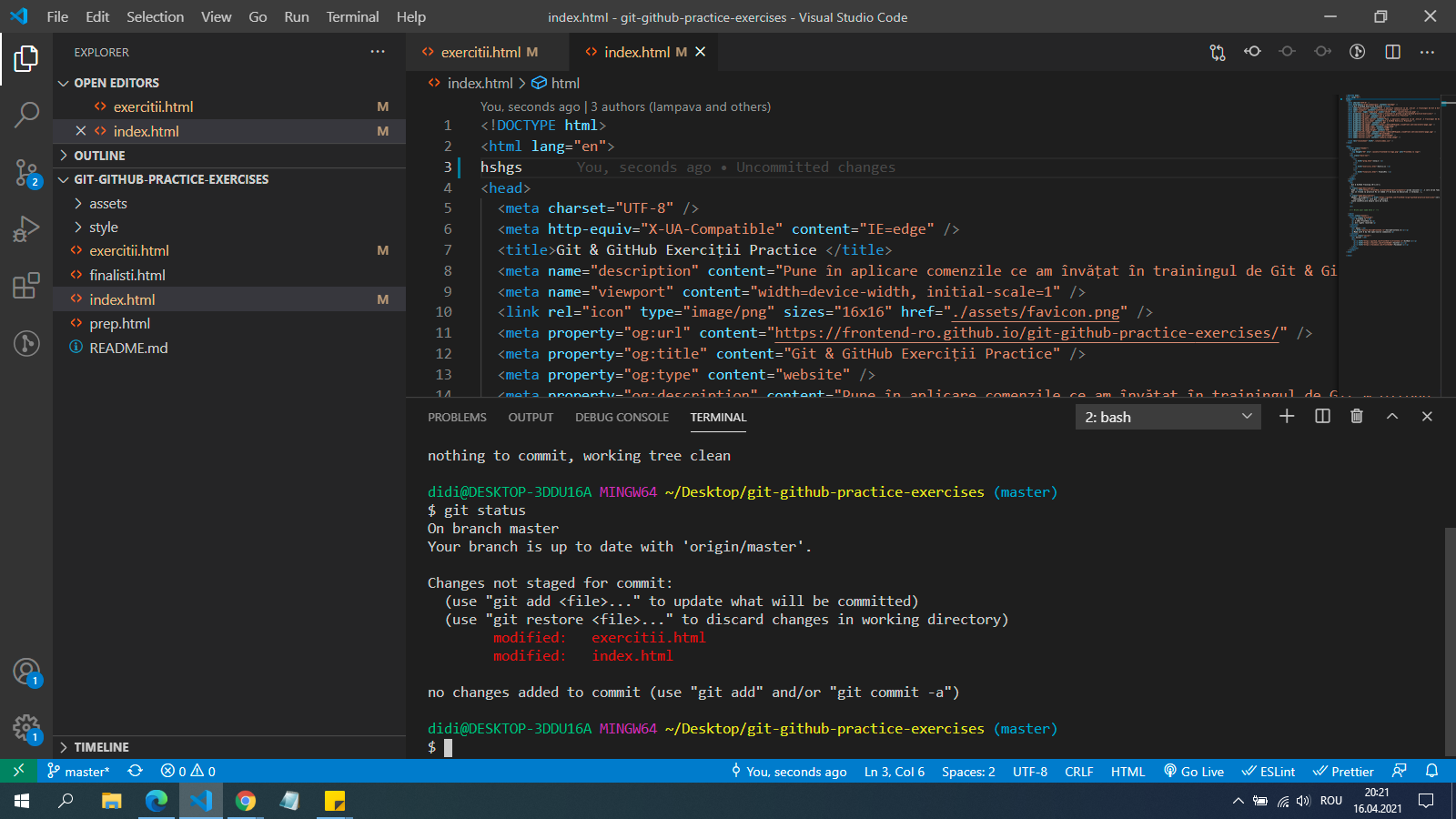
Task: Click the Split Terminal icon
Action: point(1322,417)
